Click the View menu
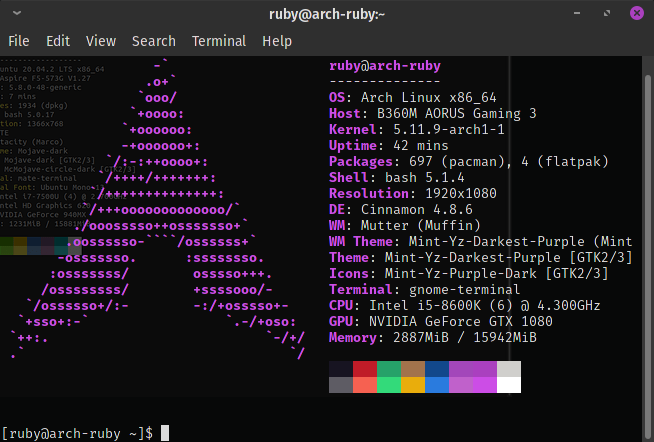 coord(101,41)
